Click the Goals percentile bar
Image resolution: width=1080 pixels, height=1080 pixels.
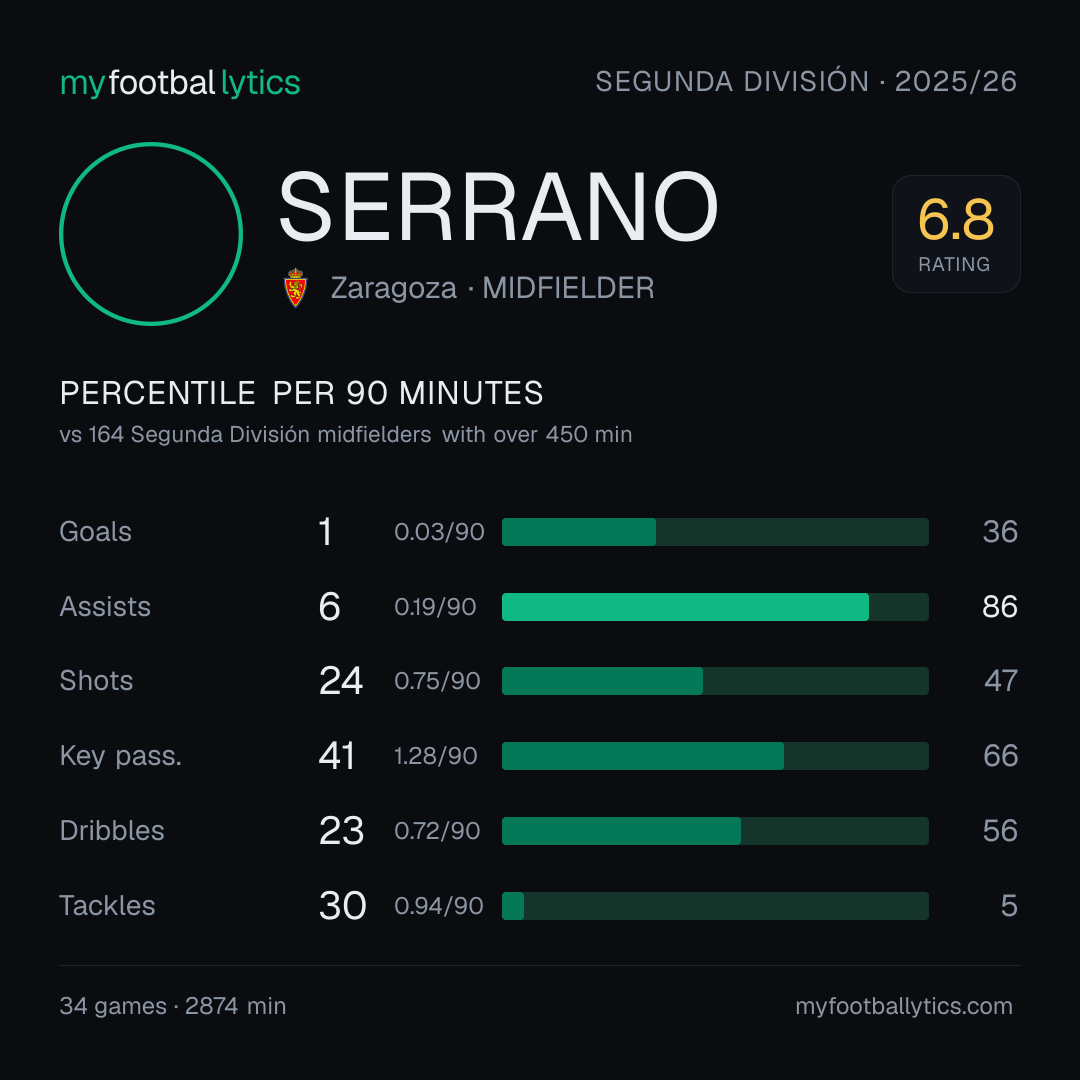click(715, 532)
